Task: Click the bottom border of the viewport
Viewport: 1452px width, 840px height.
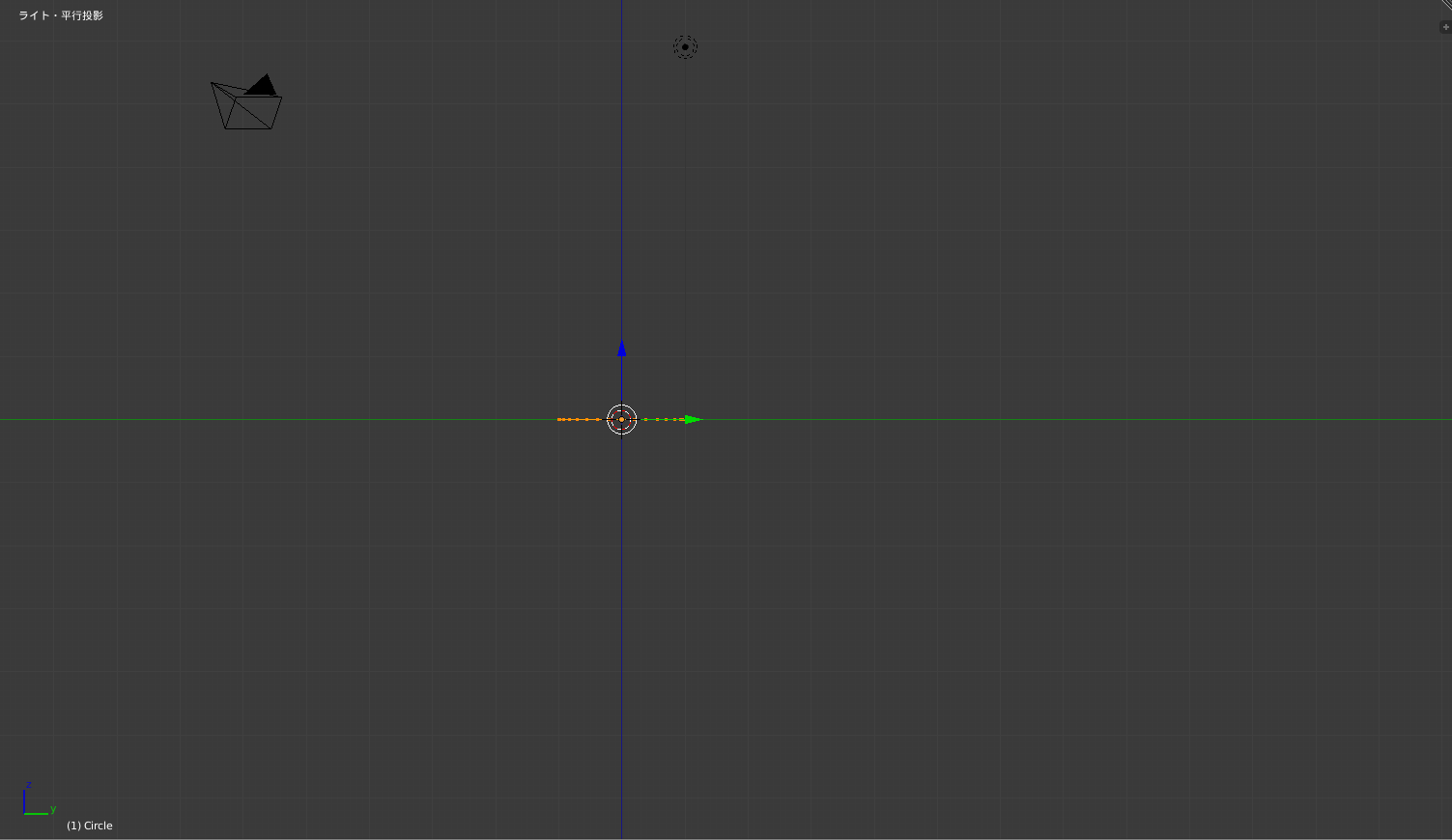Action: click(x=725, y=838)
